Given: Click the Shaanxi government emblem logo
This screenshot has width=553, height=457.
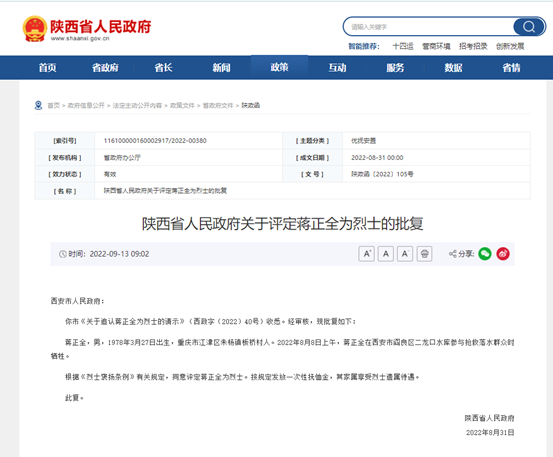Looking at the screenshot, I should coord(34,29).
